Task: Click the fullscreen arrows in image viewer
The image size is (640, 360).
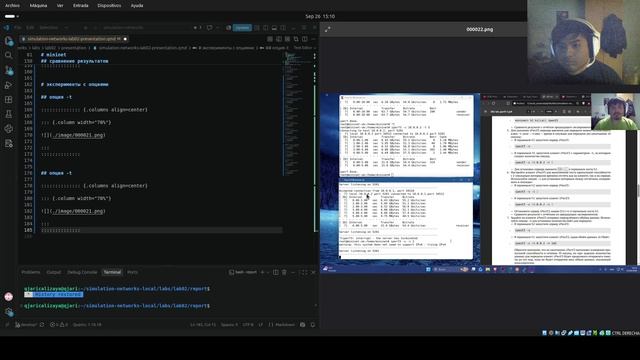Action: click(327, 29)
